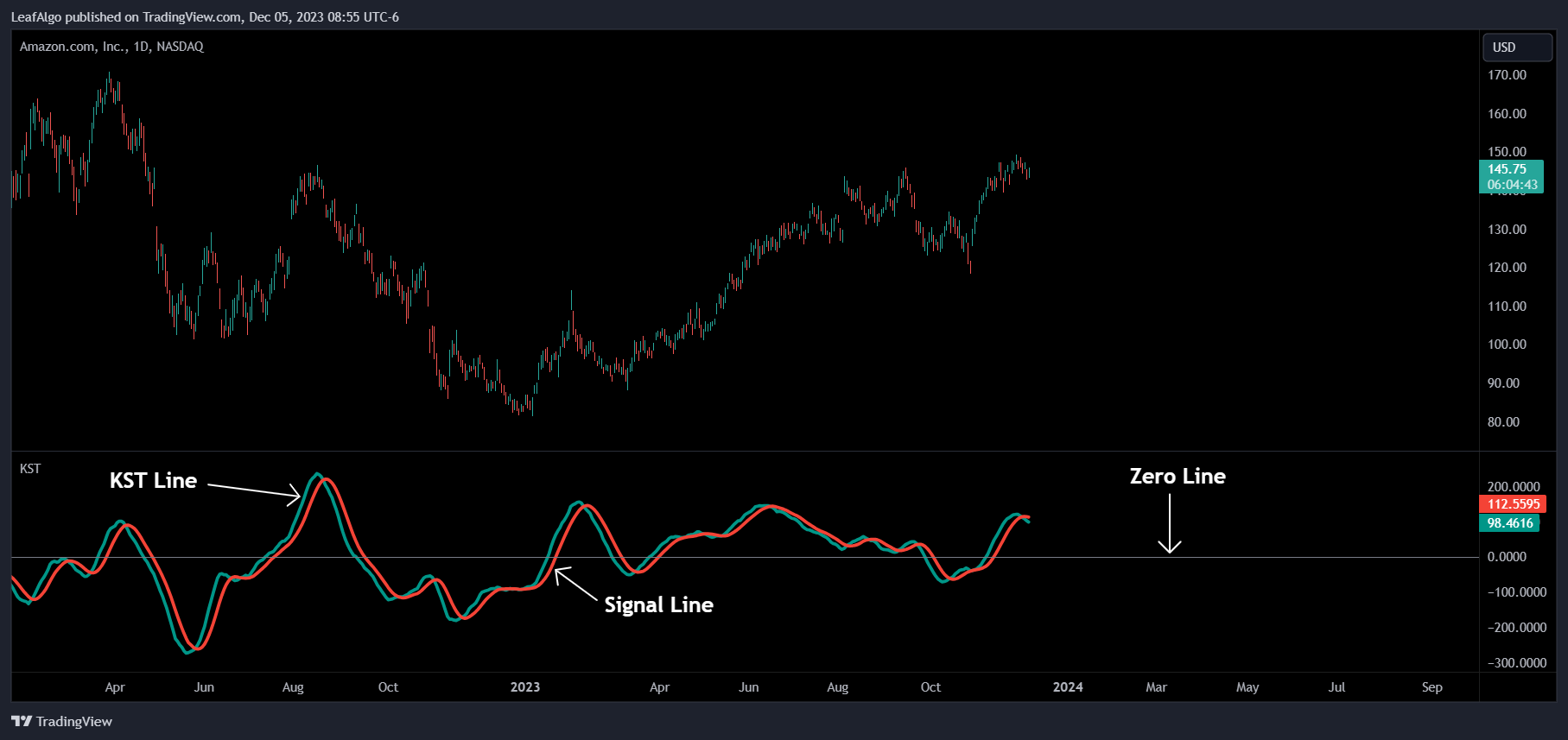Click the −300.0000 KST axis label

pos(1516,663)
